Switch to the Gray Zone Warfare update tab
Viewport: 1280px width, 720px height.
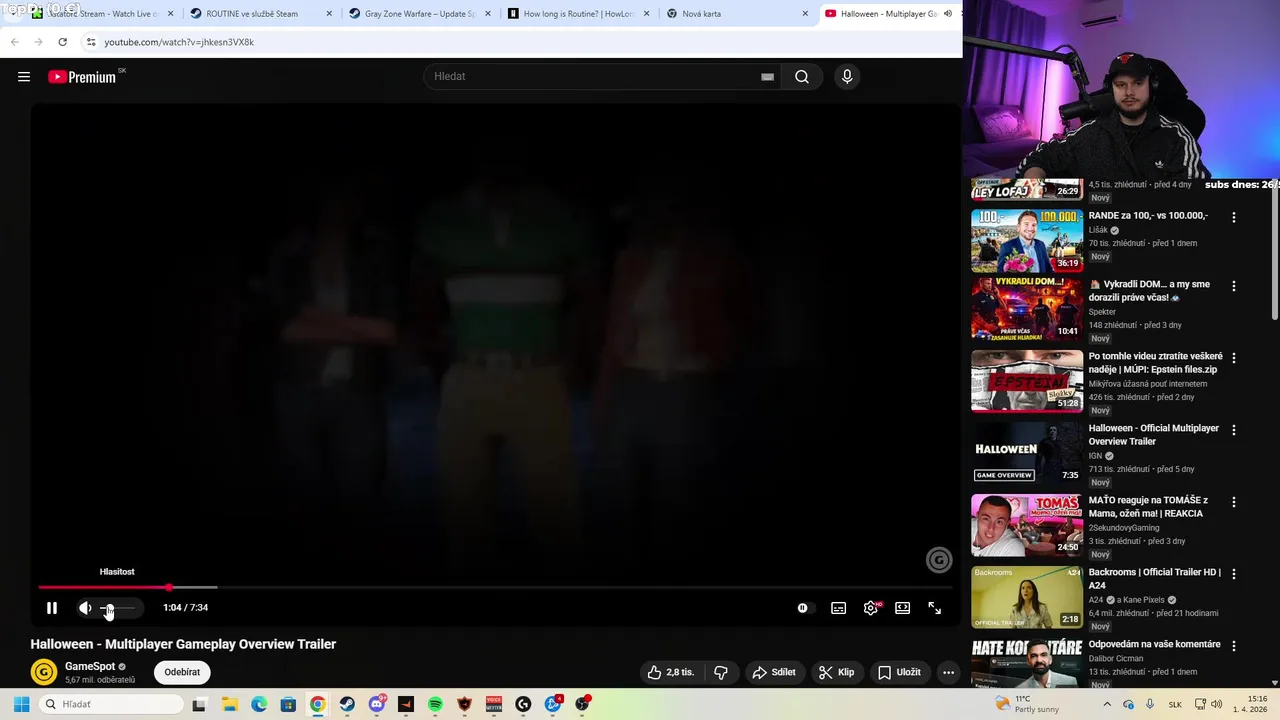tap(419, 14)
